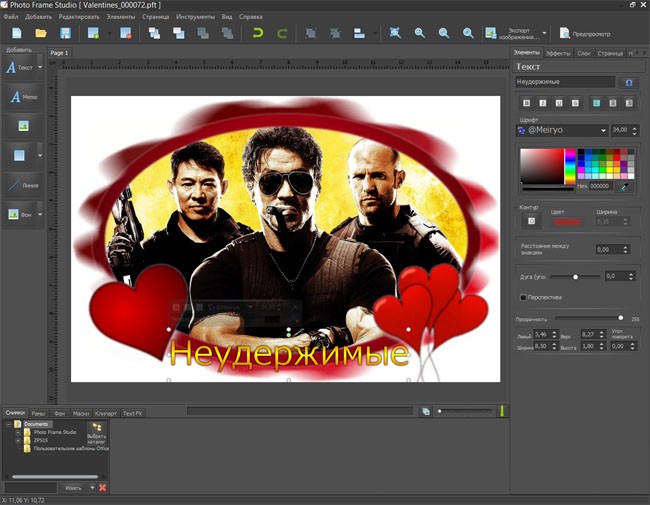Image resolution: width=650 pixels, height=505 pixels.
Task: Add a picture element from the left panel
Action: click(x=23, y=126)
